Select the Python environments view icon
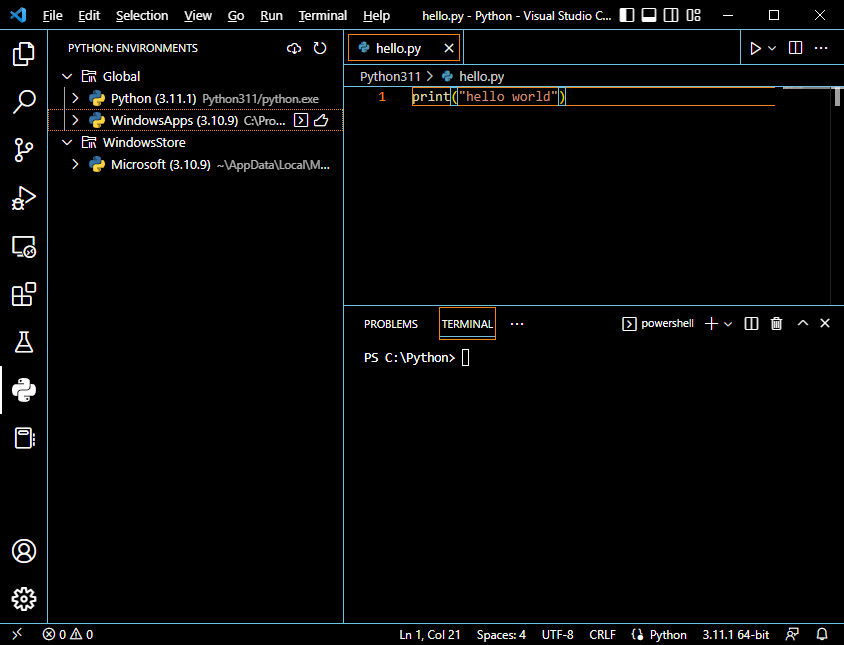Screen dimensions: 844x645 (24, 390)
